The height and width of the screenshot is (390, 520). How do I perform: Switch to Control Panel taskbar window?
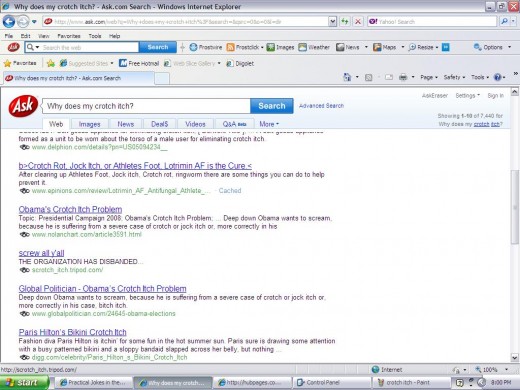click(332, 383)
